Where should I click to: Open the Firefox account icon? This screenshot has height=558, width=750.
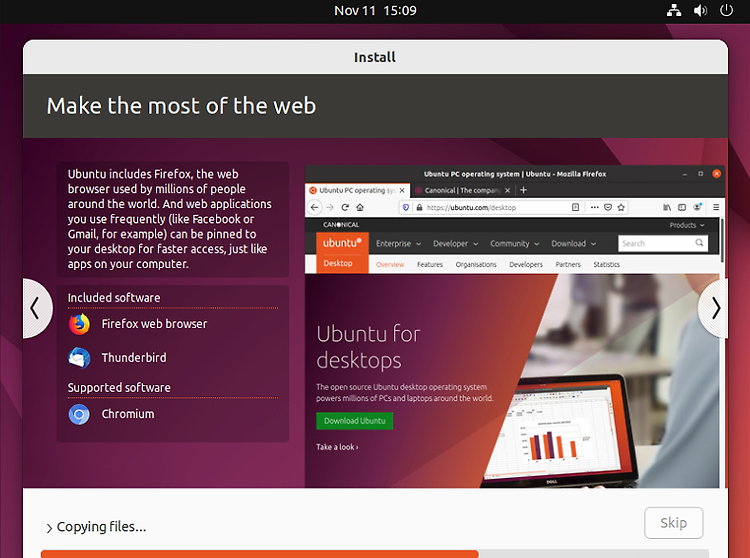click(x=698, y=207)
